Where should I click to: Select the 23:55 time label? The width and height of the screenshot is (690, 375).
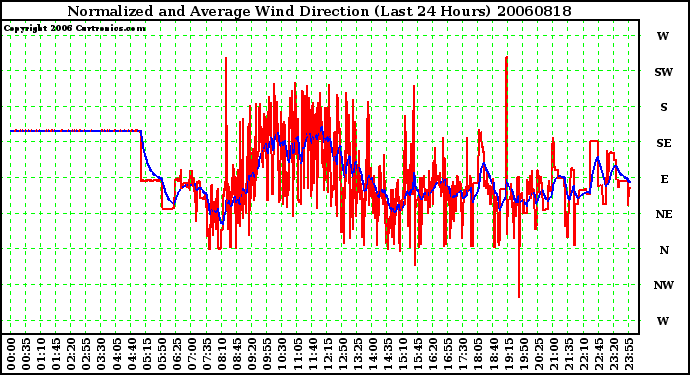(629, 354)
